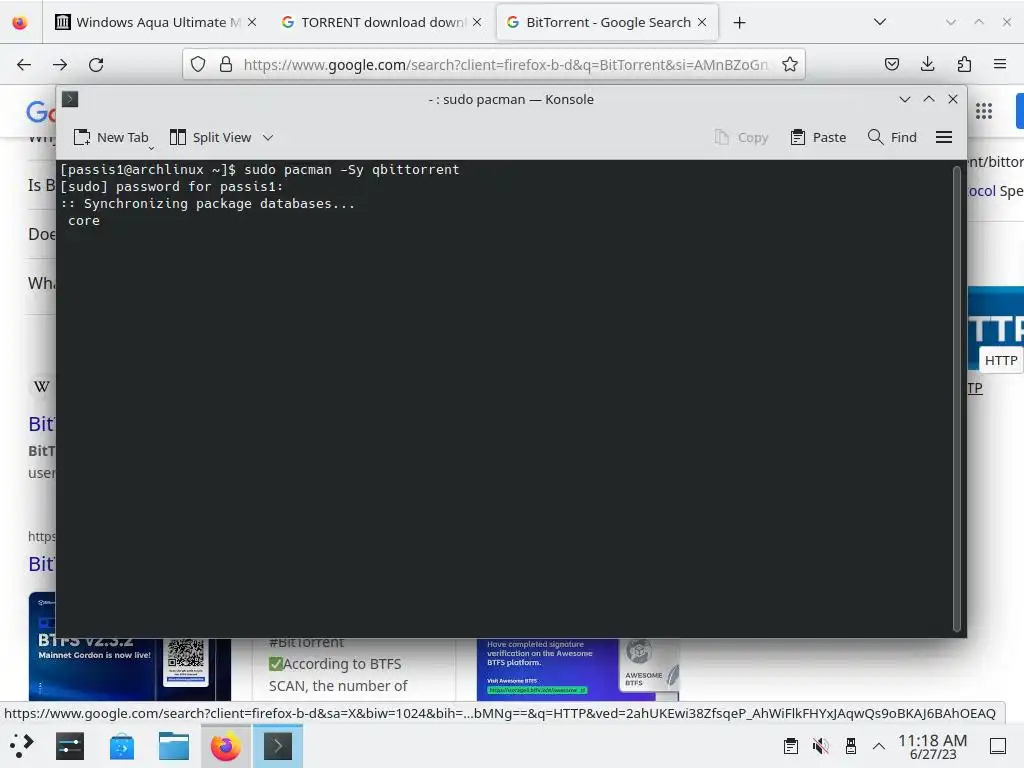Screen dimensions: 1024x768
Task: Go back in Firefox history
Action: pos(24,64)
